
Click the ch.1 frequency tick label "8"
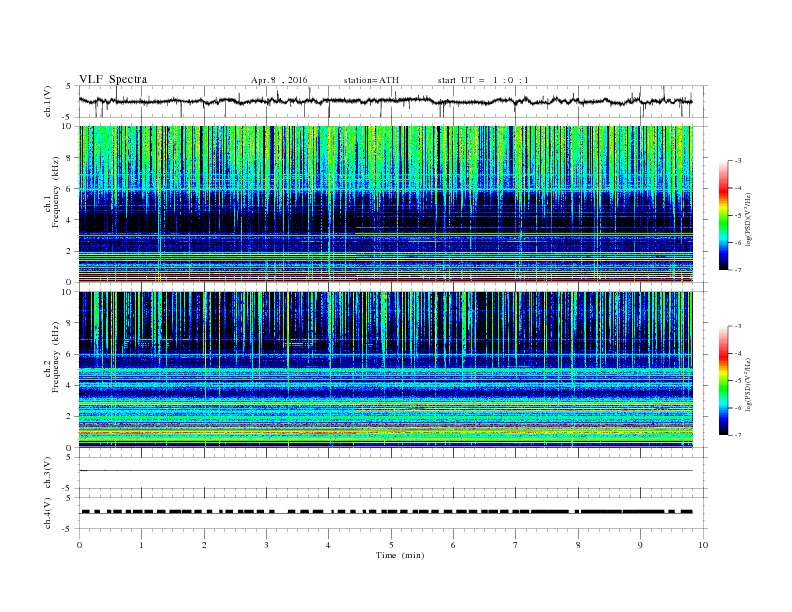pyautogui.click(x=70, y=158)
